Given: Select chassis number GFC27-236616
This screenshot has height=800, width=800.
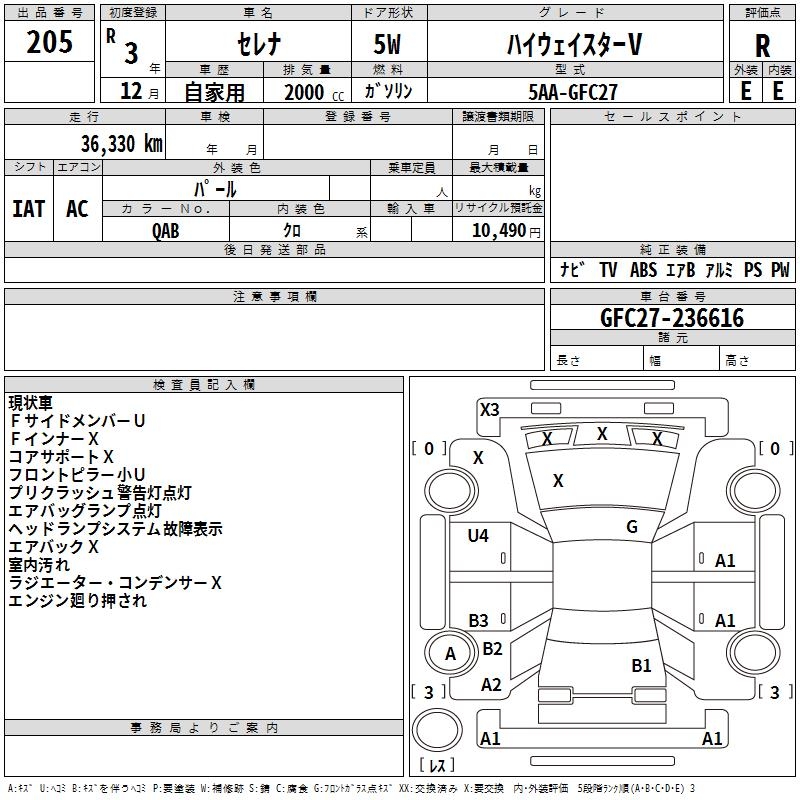Looking at the screenshot, I should tap(672, 318).
